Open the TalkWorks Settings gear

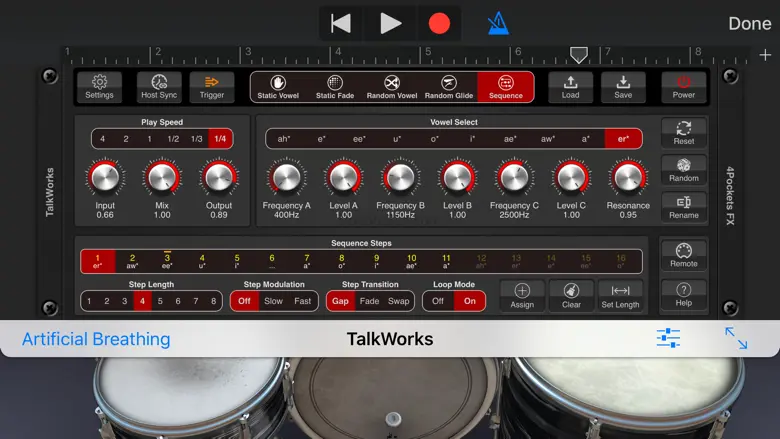pyautogui.click(x=99, y=87)
